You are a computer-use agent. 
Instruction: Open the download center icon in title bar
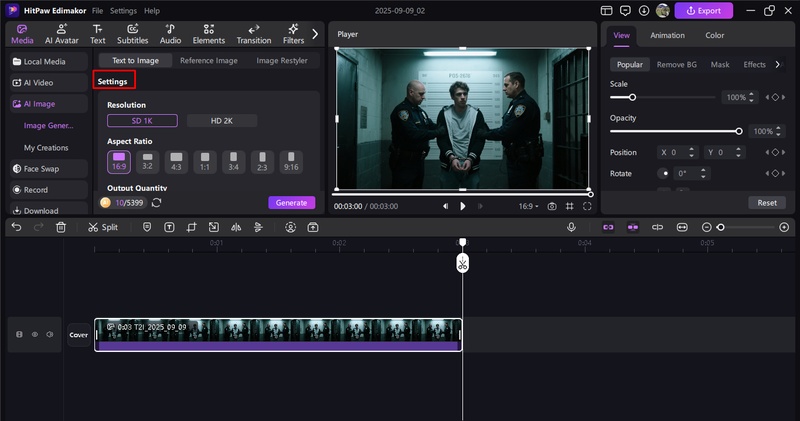tap(644, 11)
